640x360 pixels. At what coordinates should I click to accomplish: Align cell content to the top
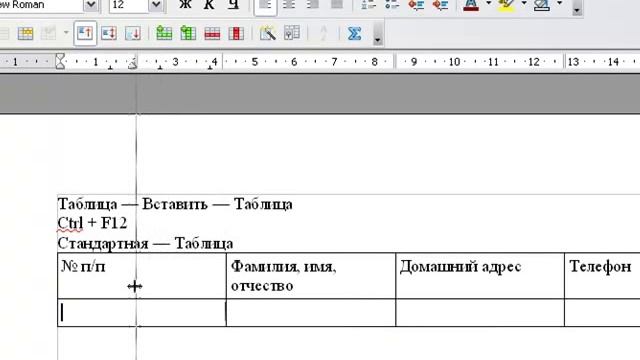[85, 33]
